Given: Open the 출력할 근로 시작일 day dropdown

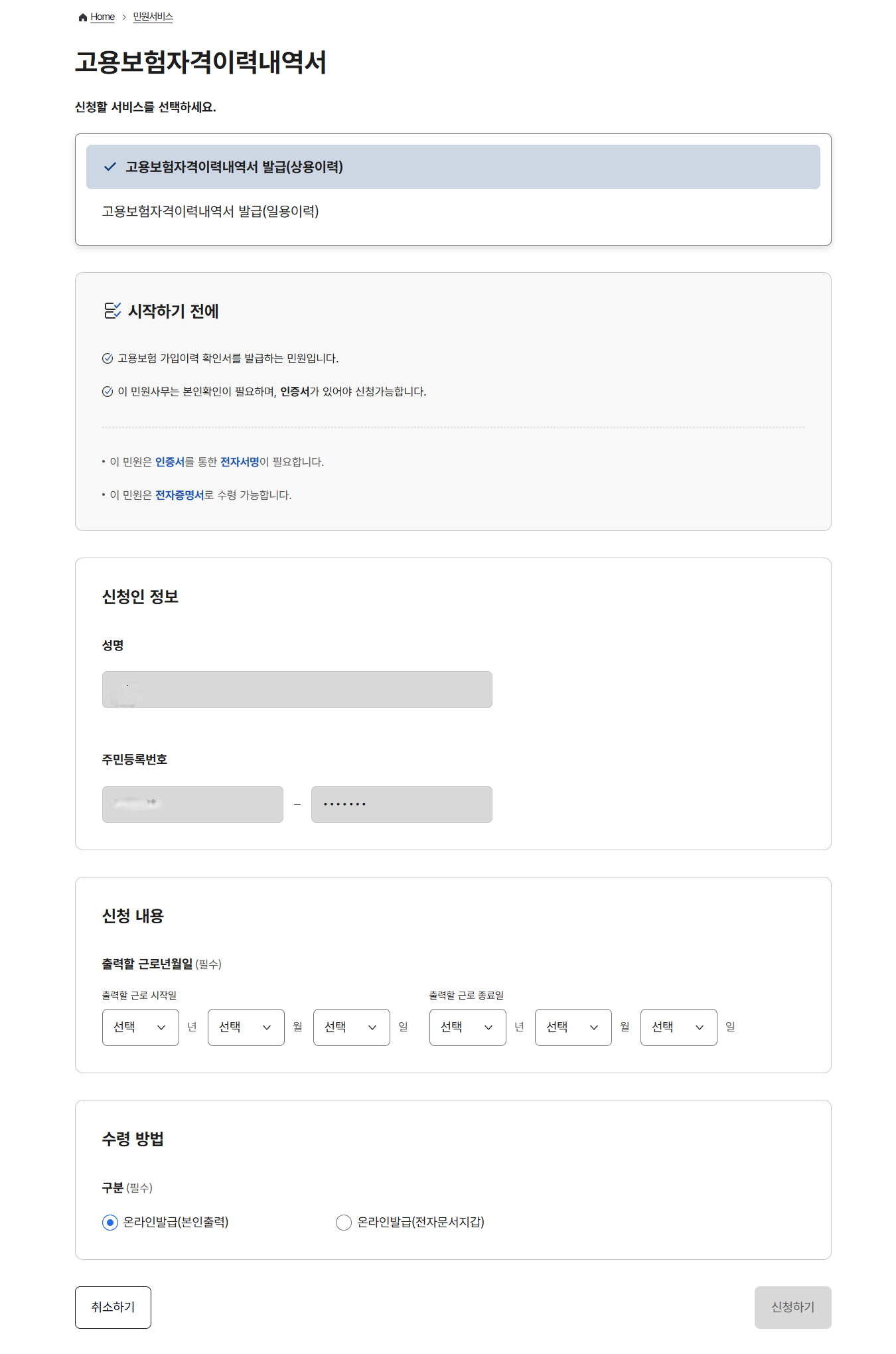Looking at the screenshot, I should [351, 1027].
